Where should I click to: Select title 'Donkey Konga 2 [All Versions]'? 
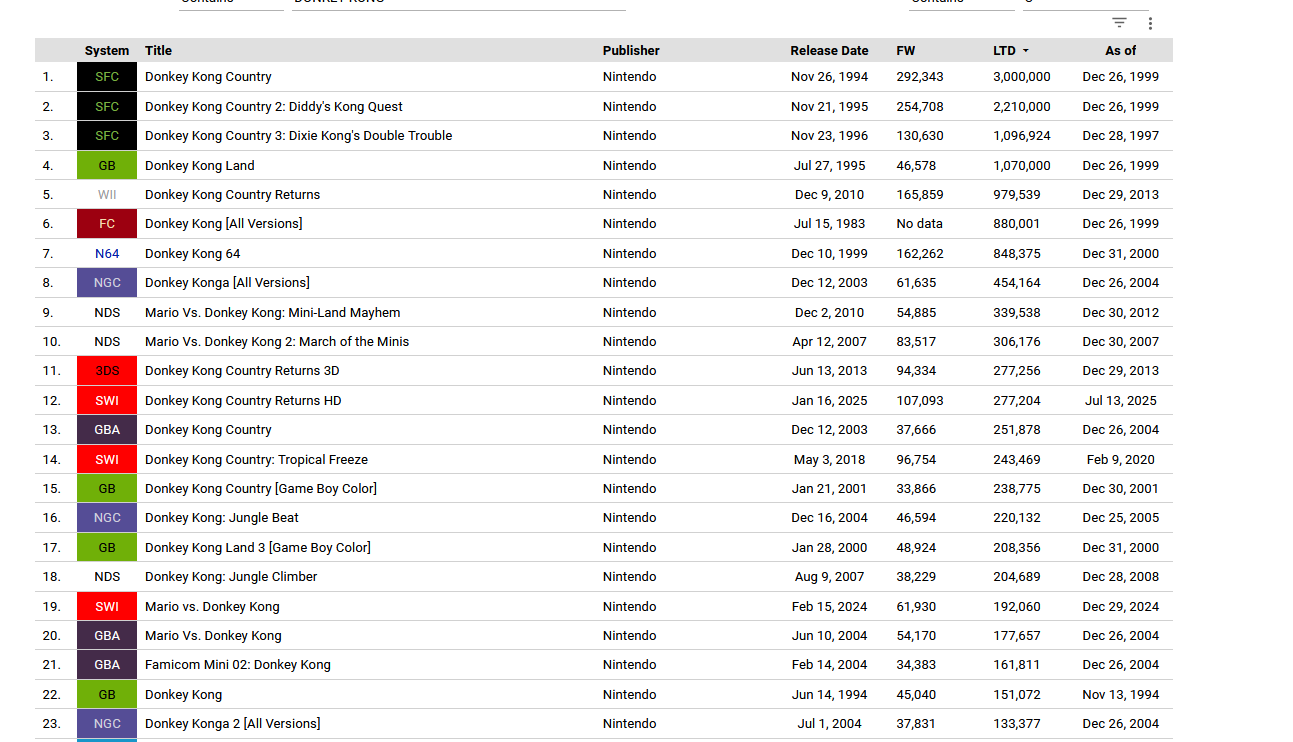(x=233, y=724)
